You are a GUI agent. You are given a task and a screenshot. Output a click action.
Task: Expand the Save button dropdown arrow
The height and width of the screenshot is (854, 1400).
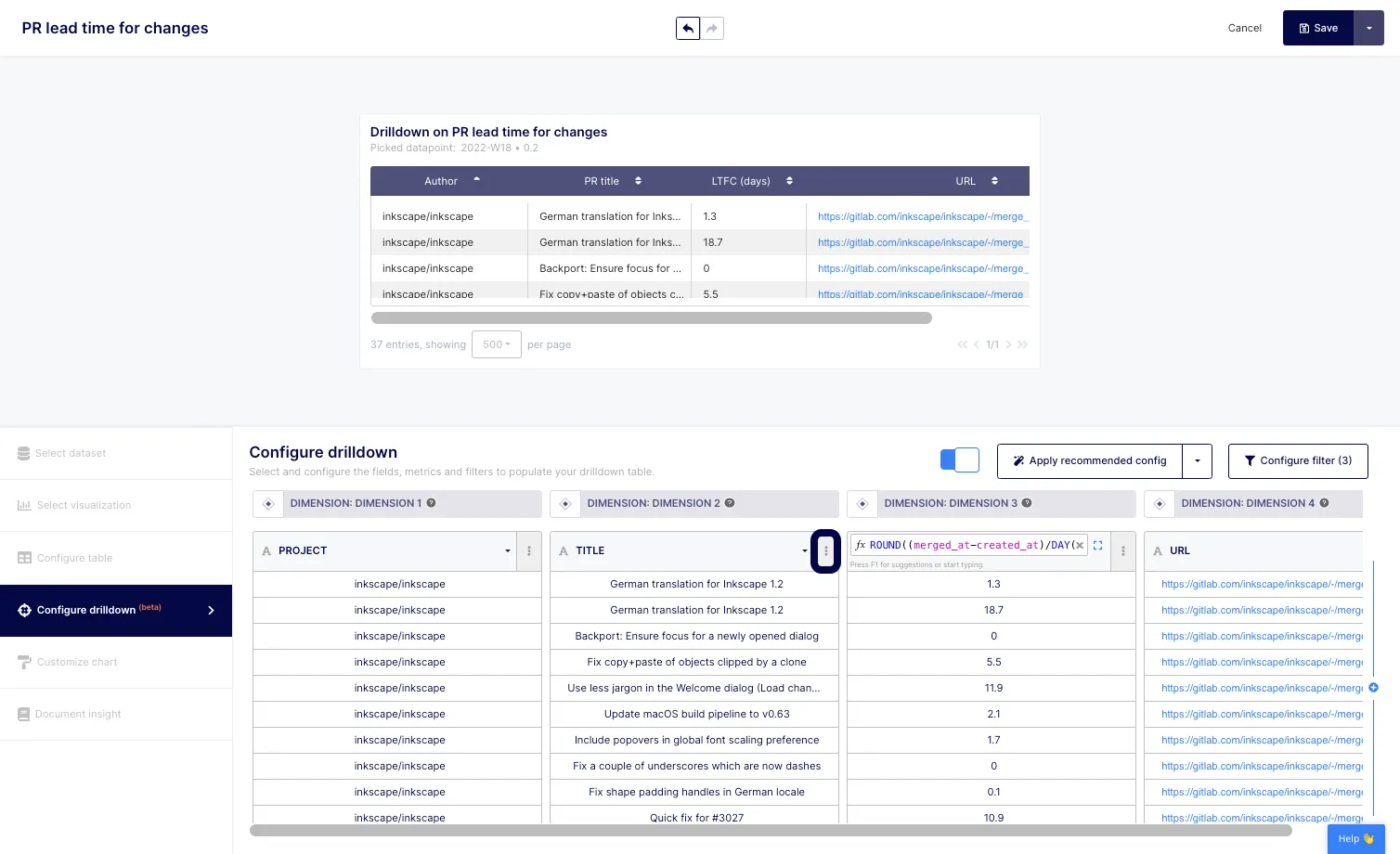click(x=1369, y=28)
